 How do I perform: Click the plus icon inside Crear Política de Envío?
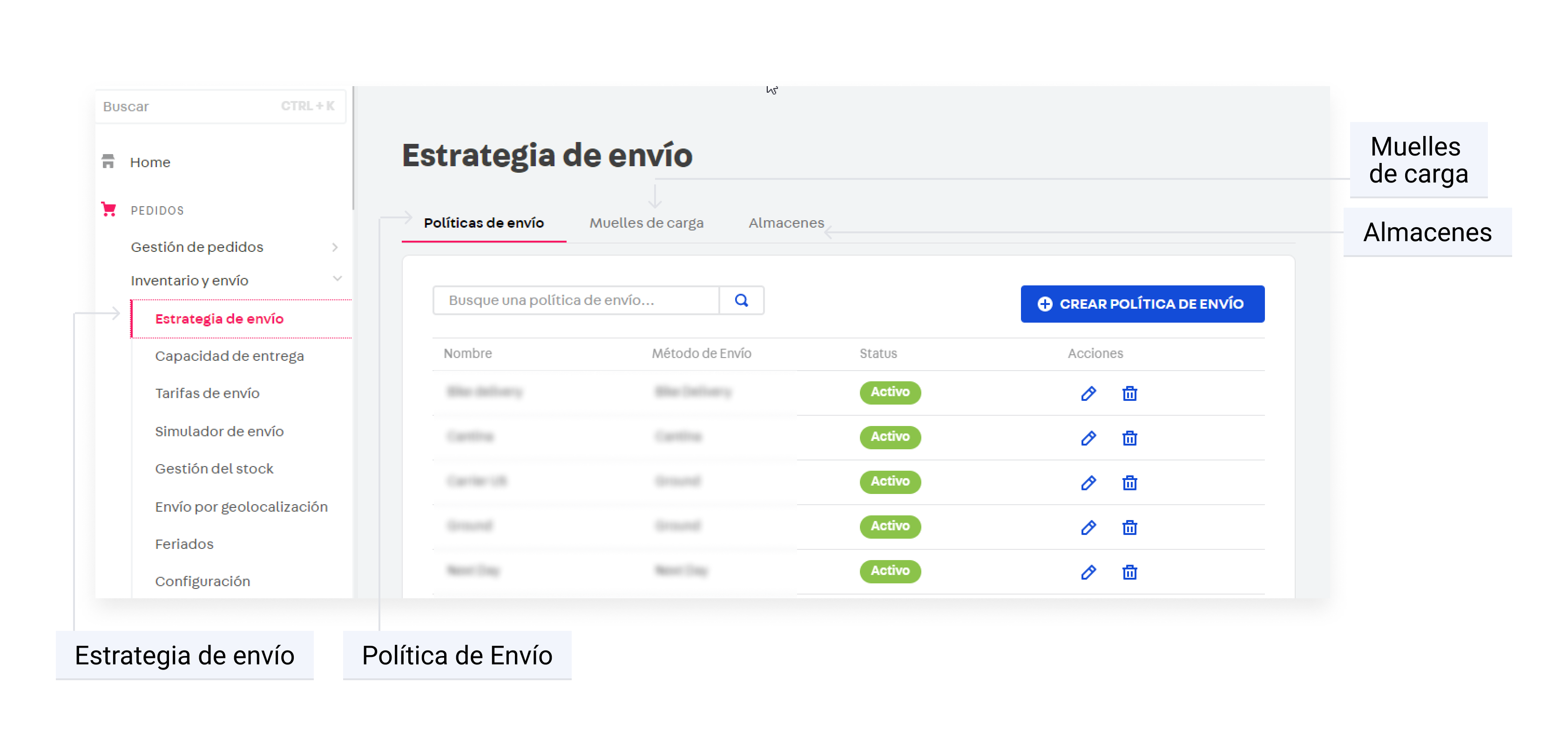pos(1045,304)
